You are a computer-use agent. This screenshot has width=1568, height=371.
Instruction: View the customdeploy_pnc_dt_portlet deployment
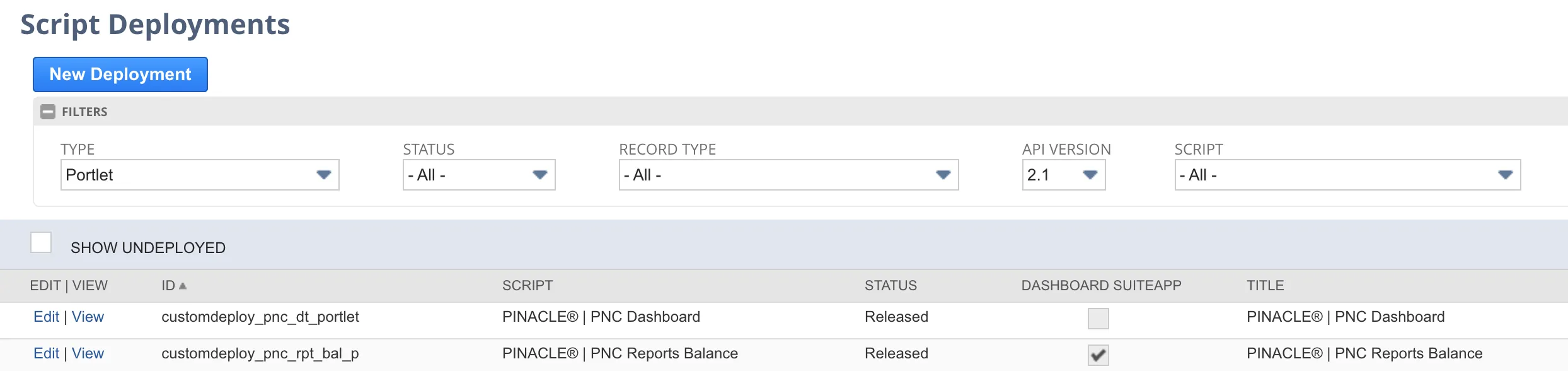(88, 317)
